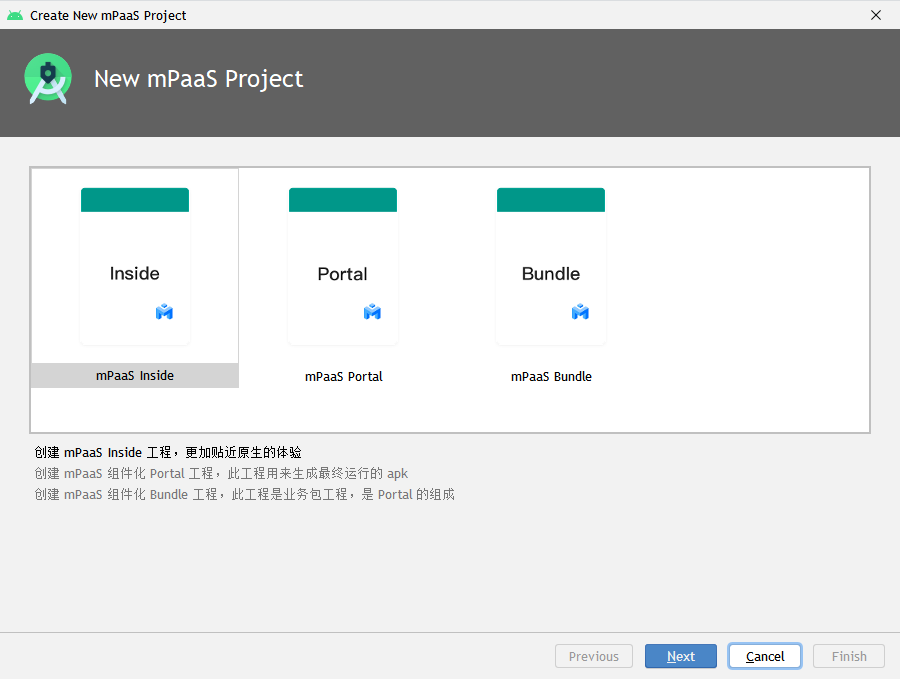Select the Inside project template thumbnail
This screenshot has width=900, height=679.
135,266
